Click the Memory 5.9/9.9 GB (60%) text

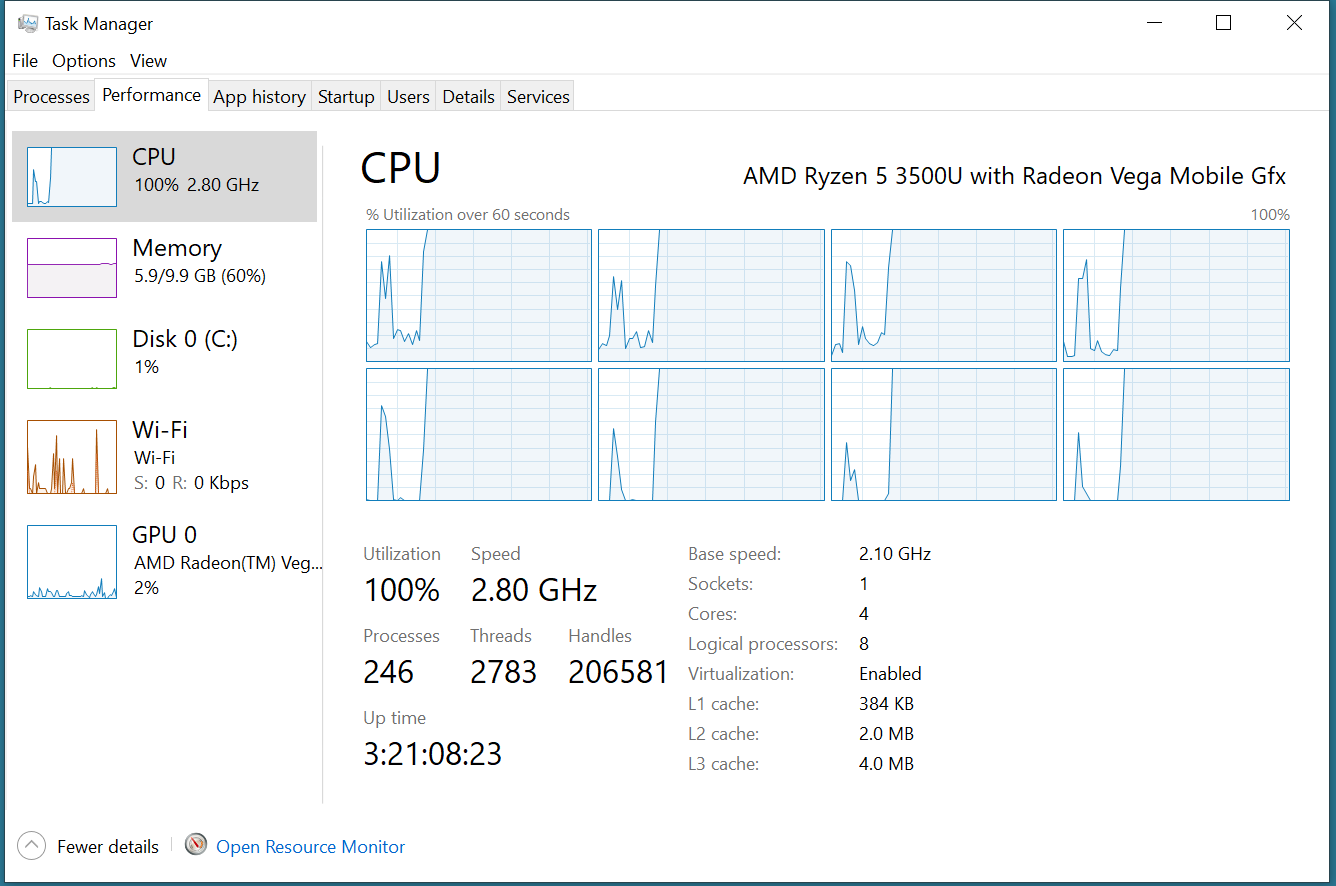[x=200, y=276]
